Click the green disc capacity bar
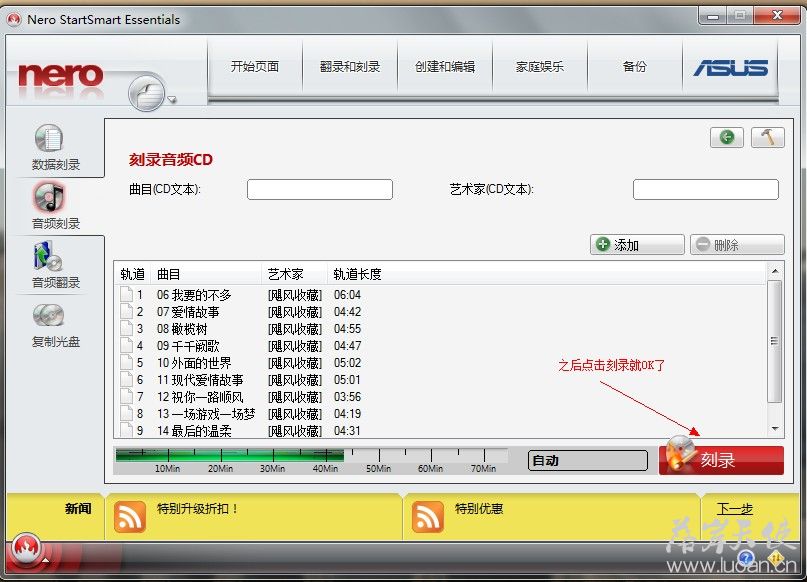Viewport: 807px width, 582px height. click(230, 455)
